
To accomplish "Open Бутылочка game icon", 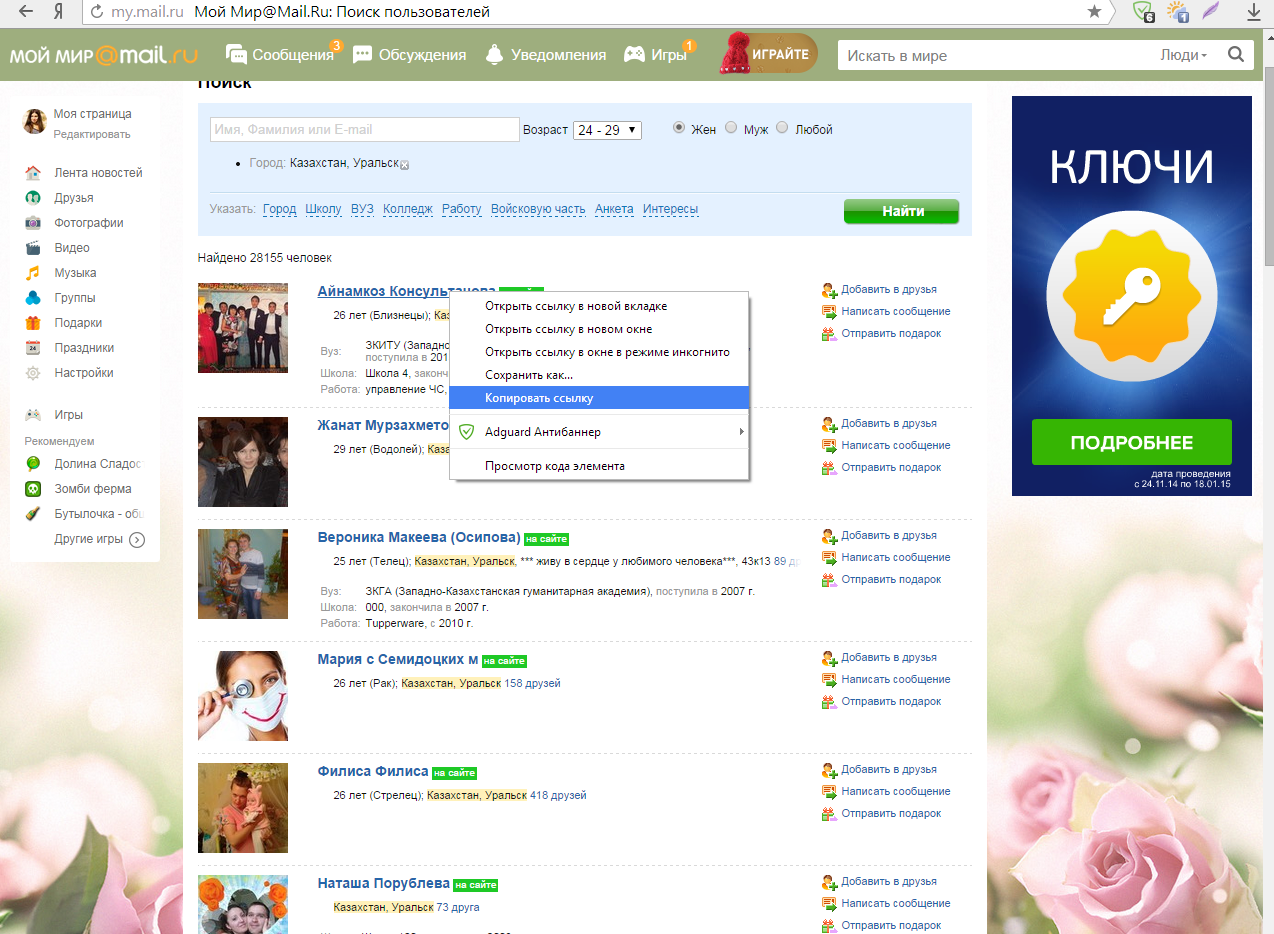I will [33, 514].
